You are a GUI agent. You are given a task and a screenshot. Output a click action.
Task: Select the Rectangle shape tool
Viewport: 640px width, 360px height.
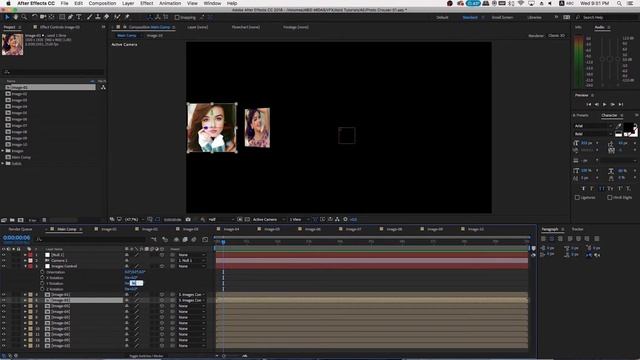(62, 17)
